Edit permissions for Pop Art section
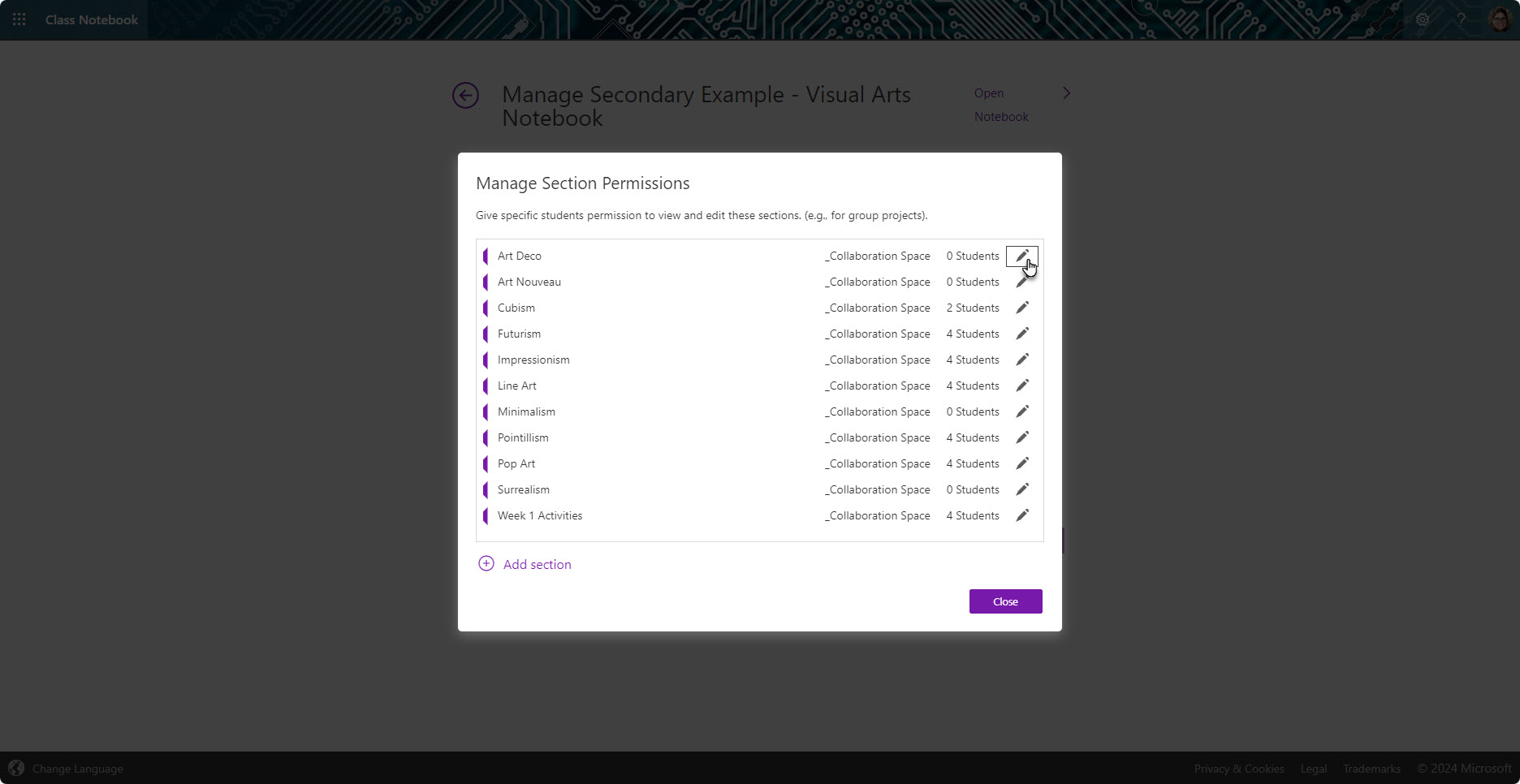The width and height of the screenshot is (1520, 784). click(1022, 463)
